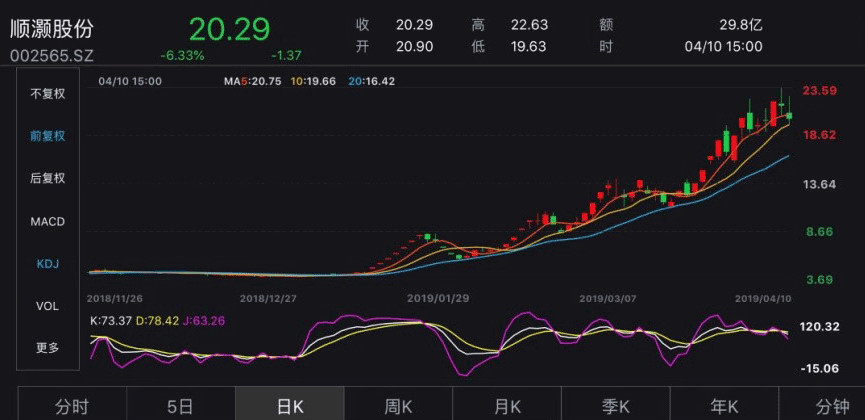Select the 前复权 price adjustment option
This screenshot has width=865, height=420.
point(47,136)
